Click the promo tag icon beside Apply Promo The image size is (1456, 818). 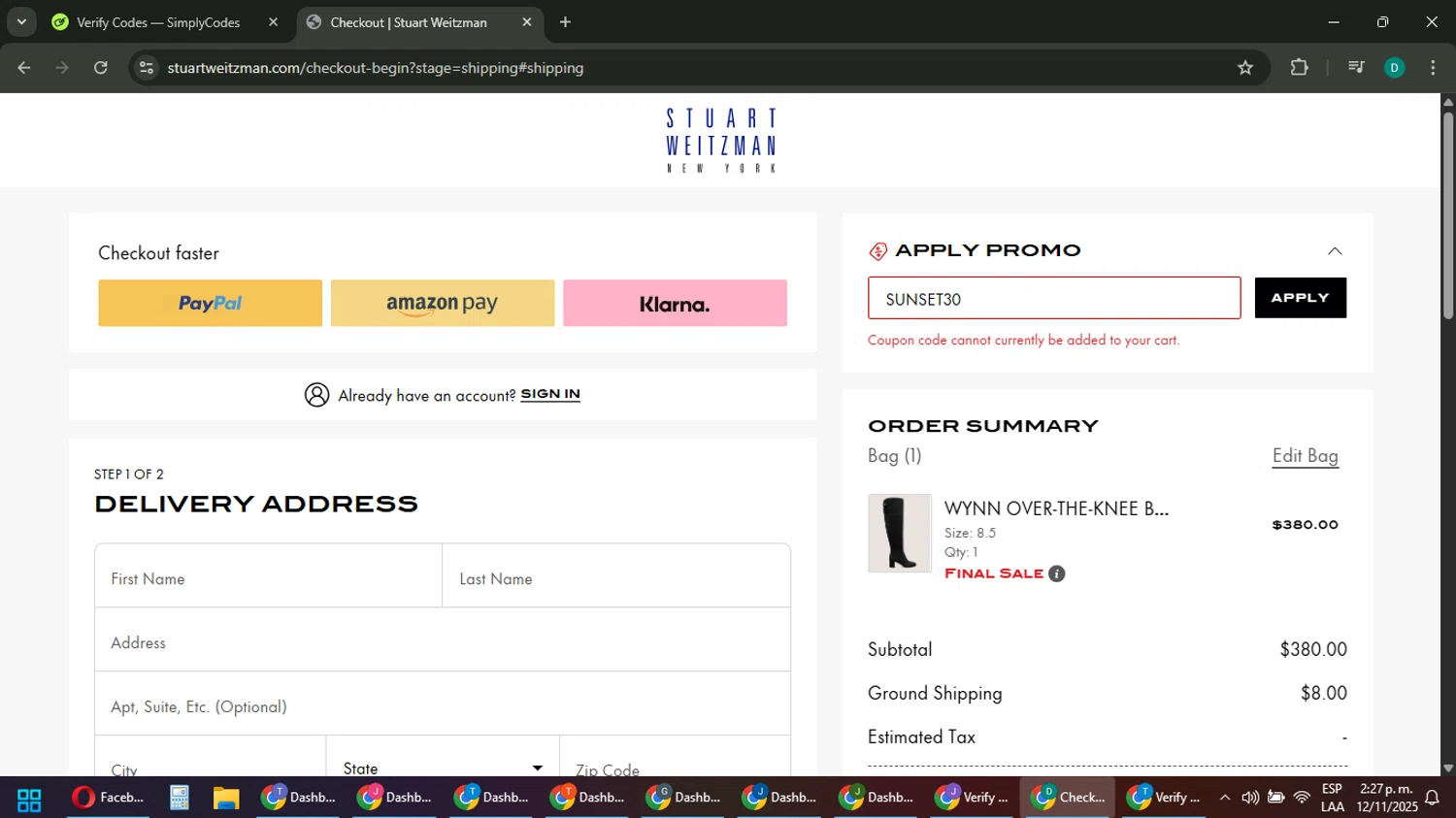point(877,251)
